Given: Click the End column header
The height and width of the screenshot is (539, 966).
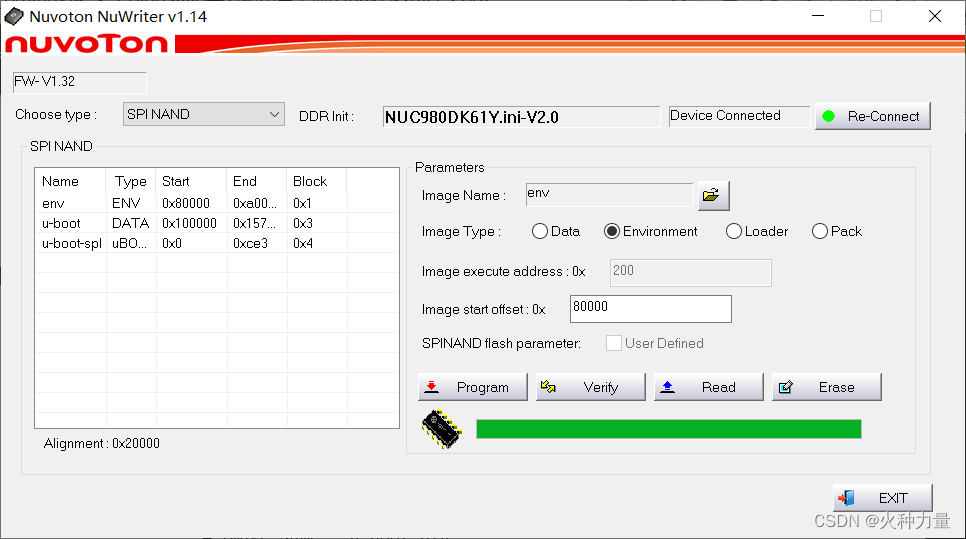Looking at the screenshot, I should tap(257, 181).
